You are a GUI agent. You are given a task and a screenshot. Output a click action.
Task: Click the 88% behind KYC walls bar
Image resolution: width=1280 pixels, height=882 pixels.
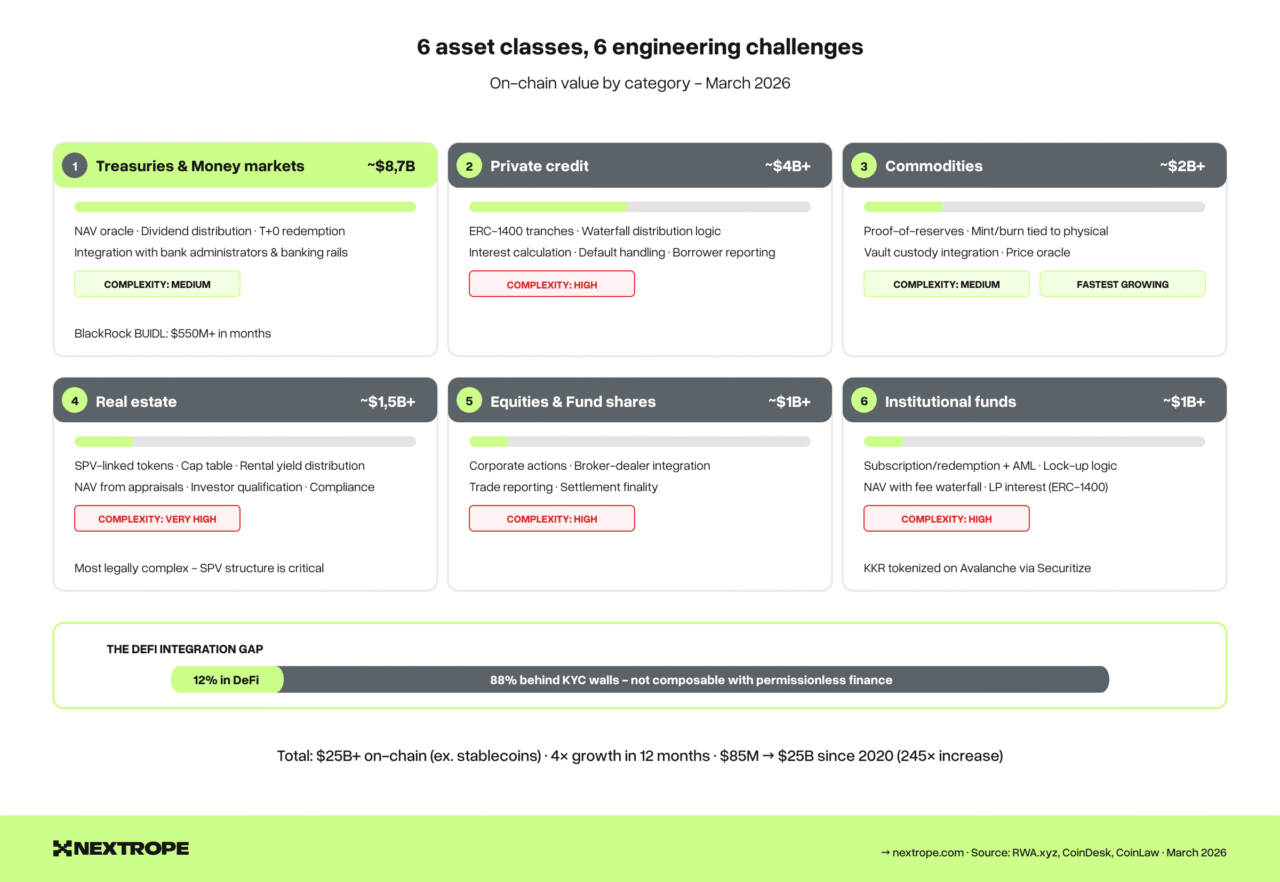[692, 680]
